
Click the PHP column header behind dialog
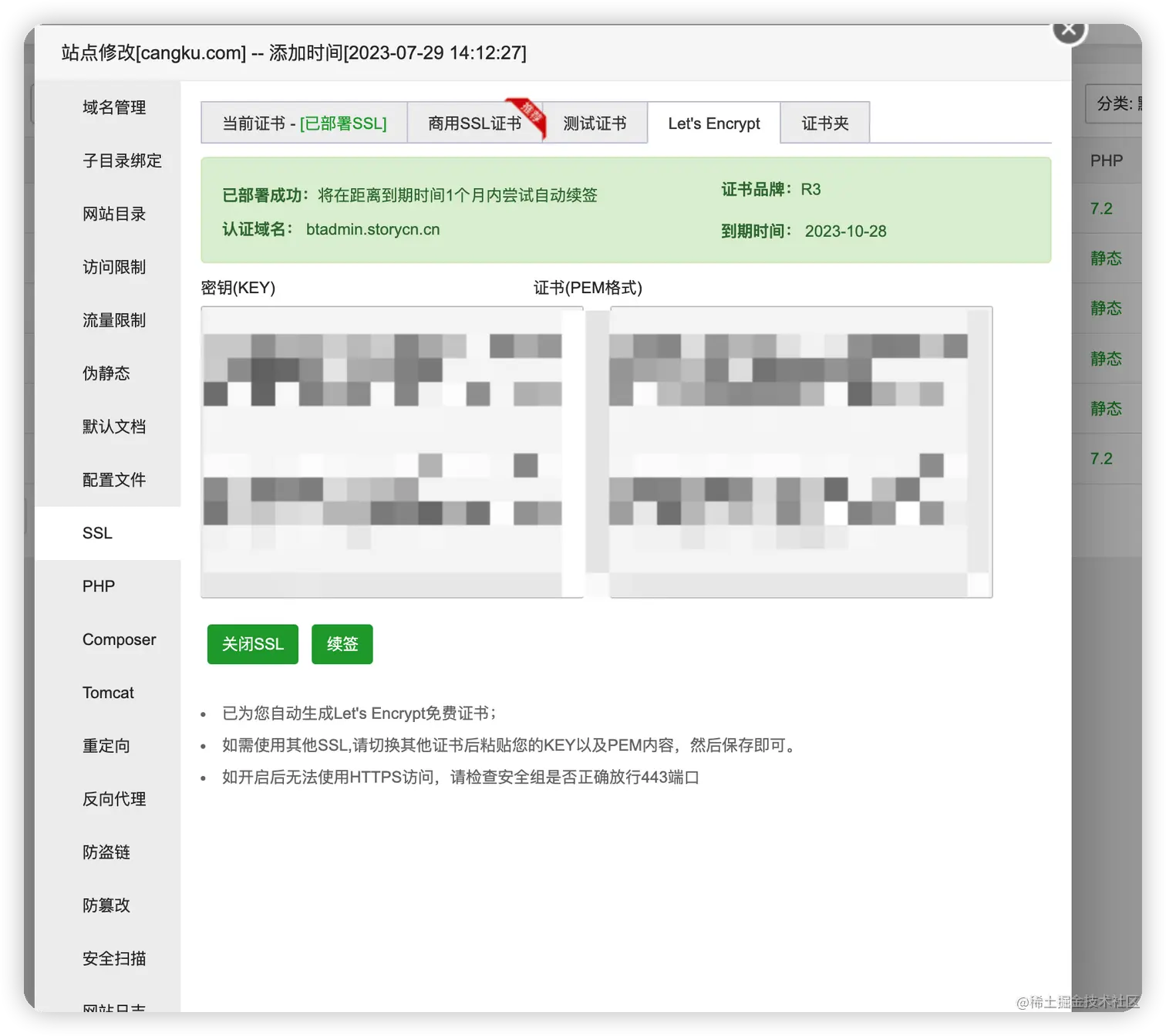point(1107,160)
